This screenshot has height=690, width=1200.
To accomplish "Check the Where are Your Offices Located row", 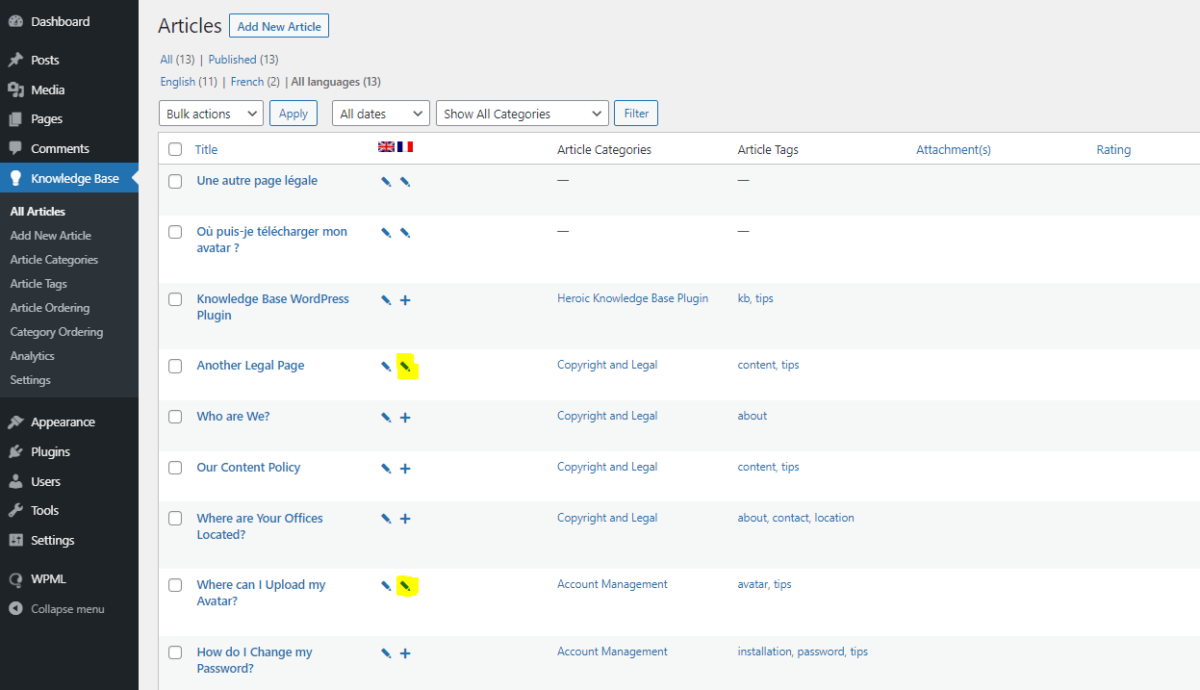I will coord(175,518).
